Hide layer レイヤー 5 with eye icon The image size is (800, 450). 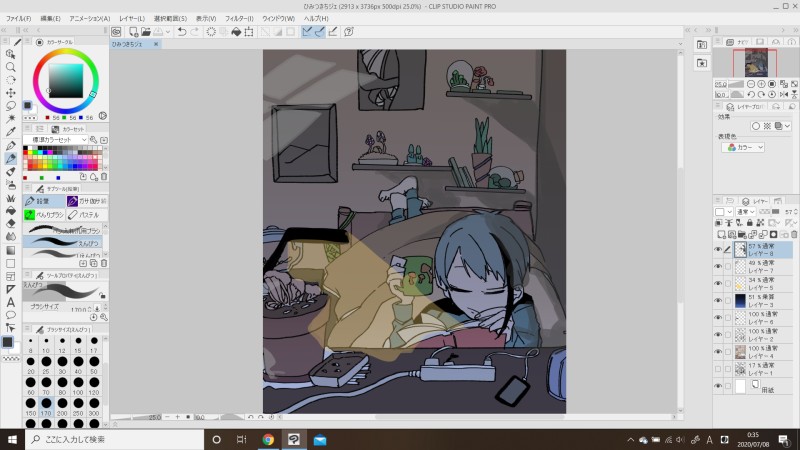(718, 284)
